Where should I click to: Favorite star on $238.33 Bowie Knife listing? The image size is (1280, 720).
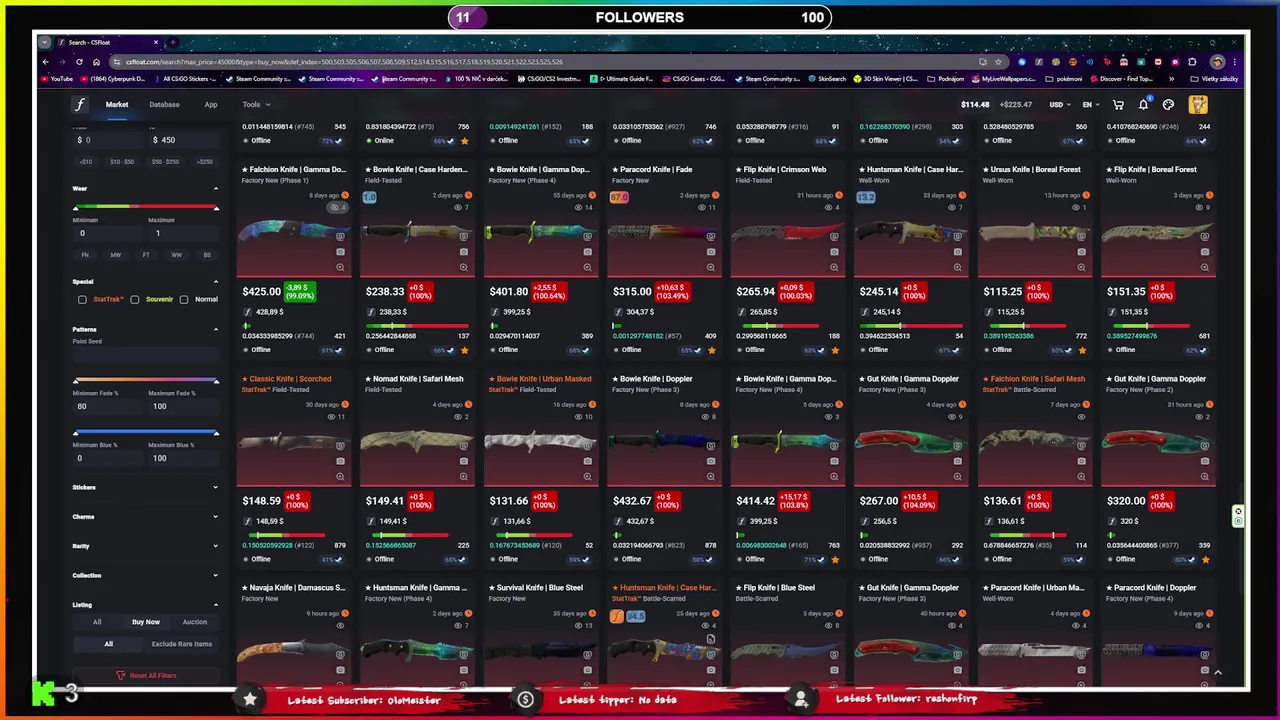464,350
